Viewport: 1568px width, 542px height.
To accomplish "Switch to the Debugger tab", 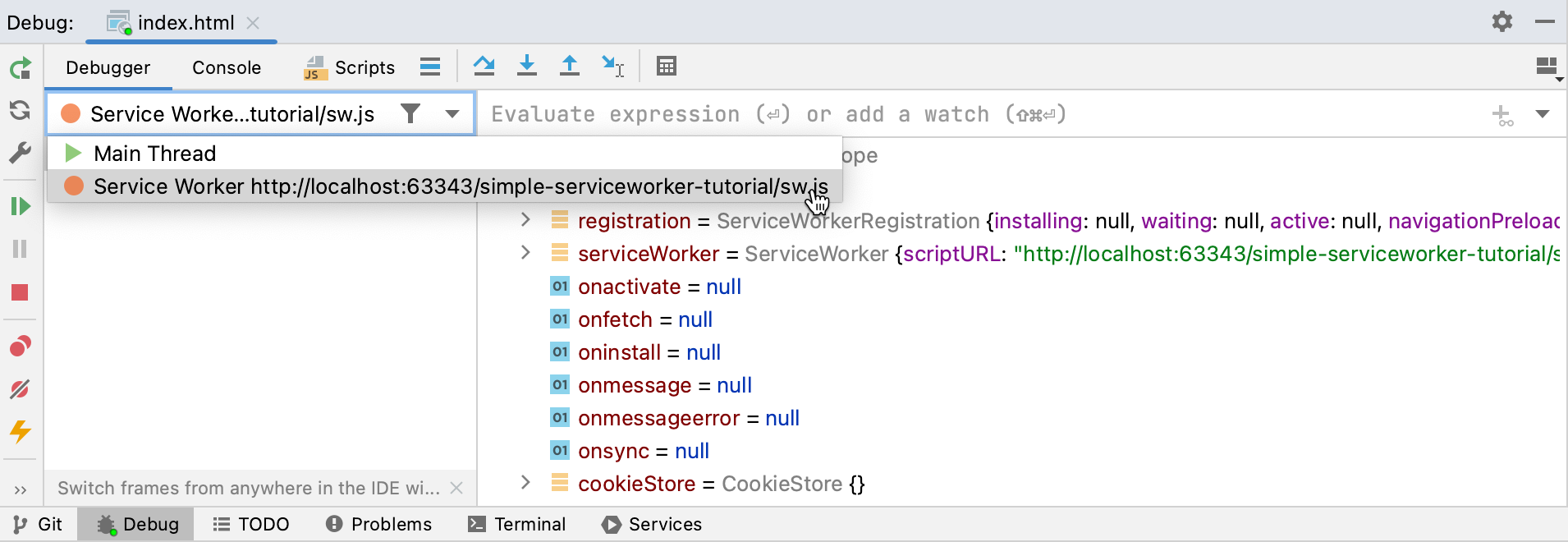I will pos(108,67).
